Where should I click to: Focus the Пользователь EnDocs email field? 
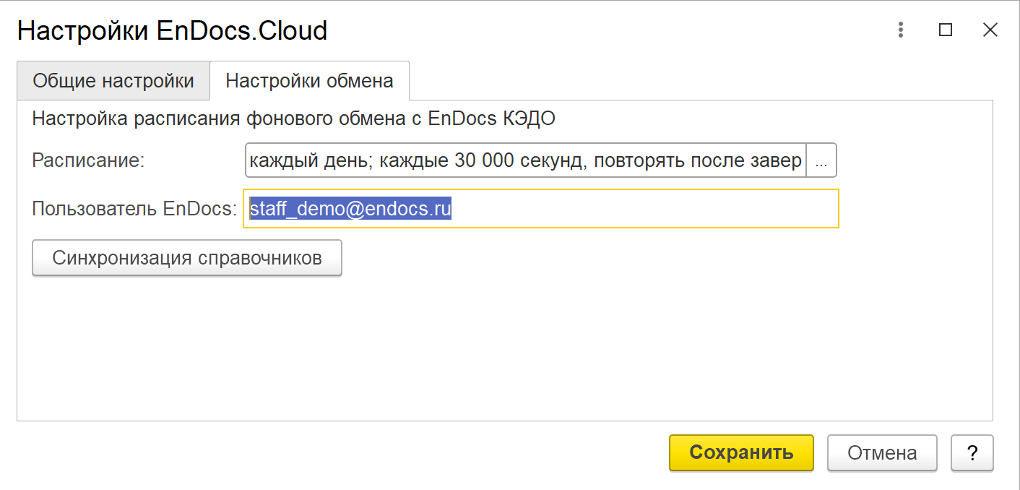541,209
